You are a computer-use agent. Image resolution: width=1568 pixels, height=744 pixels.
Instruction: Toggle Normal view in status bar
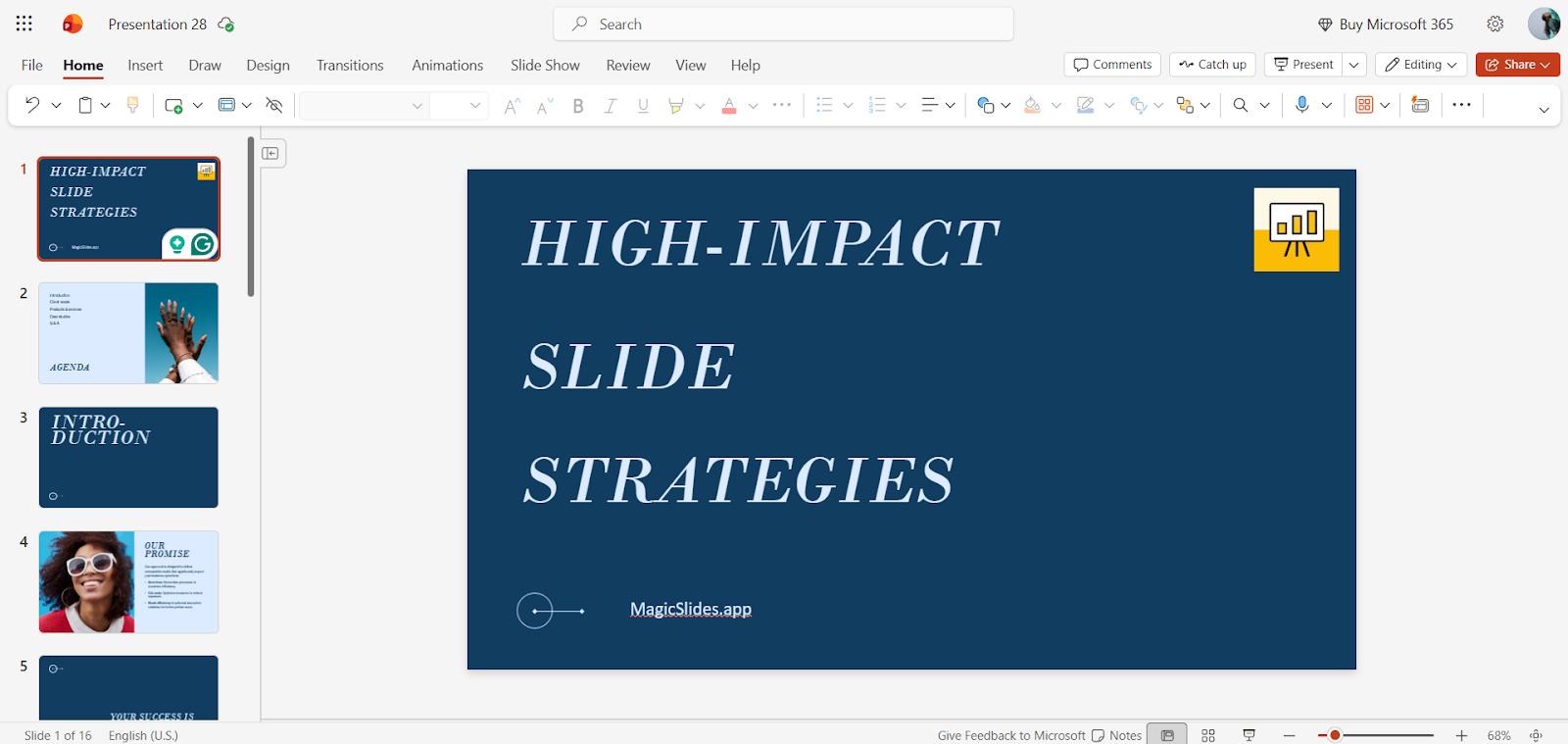click(x=1167, y=735)
